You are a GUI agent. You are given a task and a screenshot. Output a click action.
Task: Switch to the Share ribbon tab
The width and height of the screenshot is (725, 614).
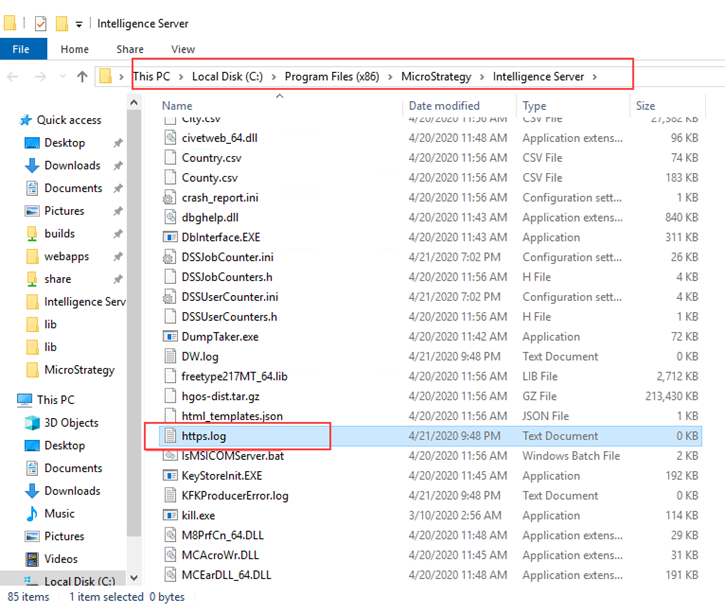pyautogui.click(x=129, y=49)
